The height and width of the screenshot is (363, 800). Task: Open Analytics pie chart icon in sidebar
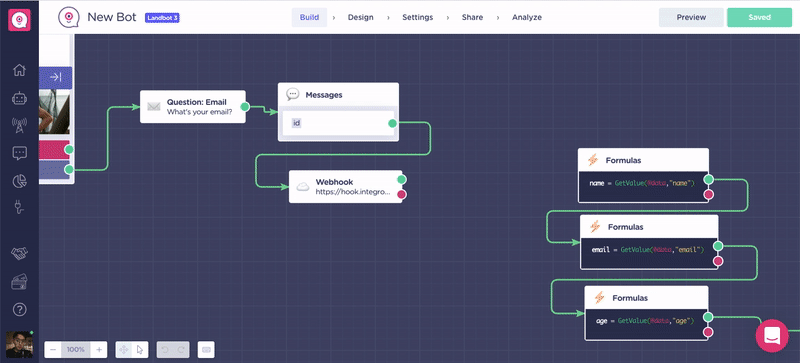19,181
